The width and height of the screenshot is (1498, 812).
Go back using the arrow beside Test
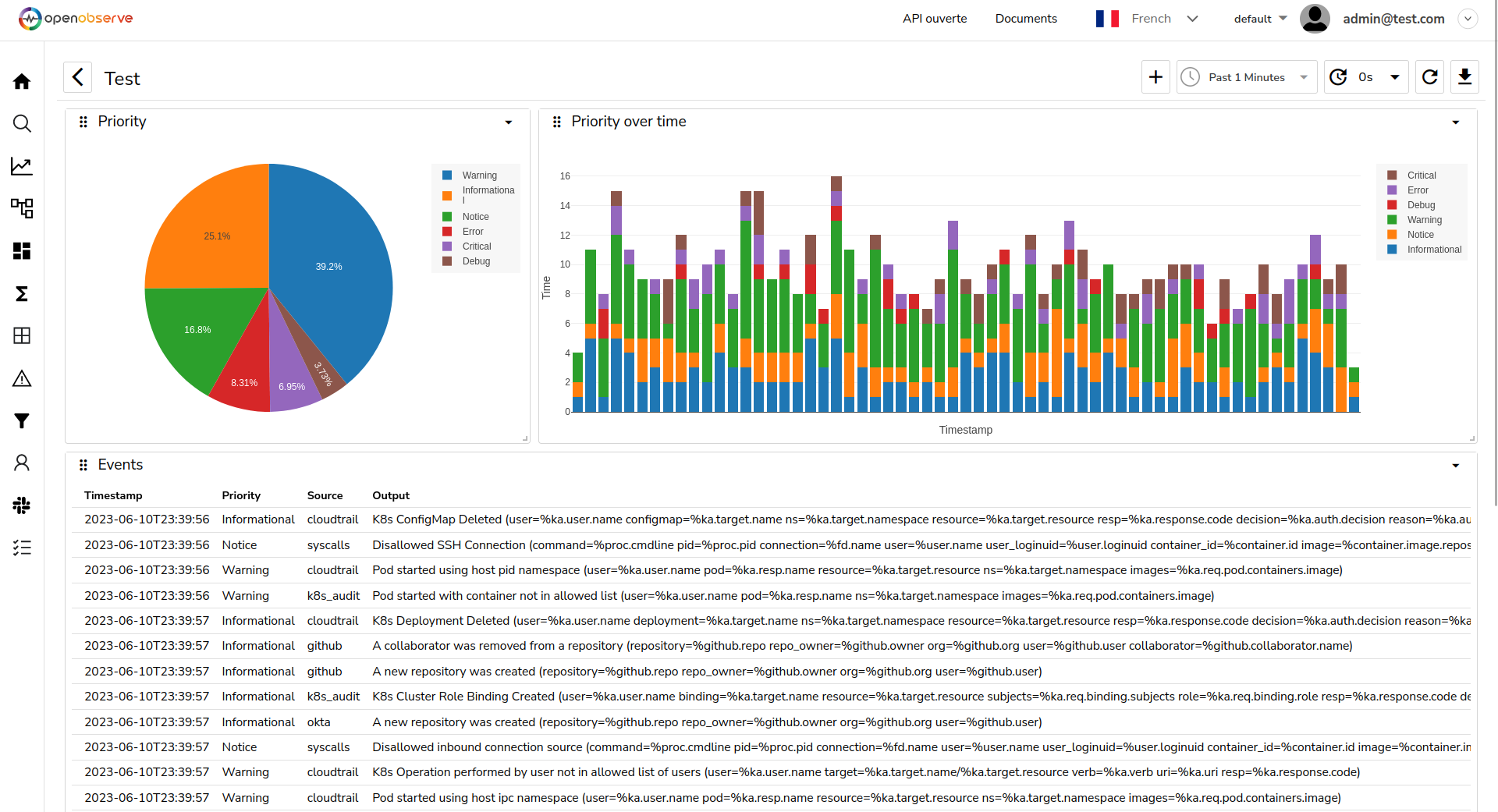78,78
